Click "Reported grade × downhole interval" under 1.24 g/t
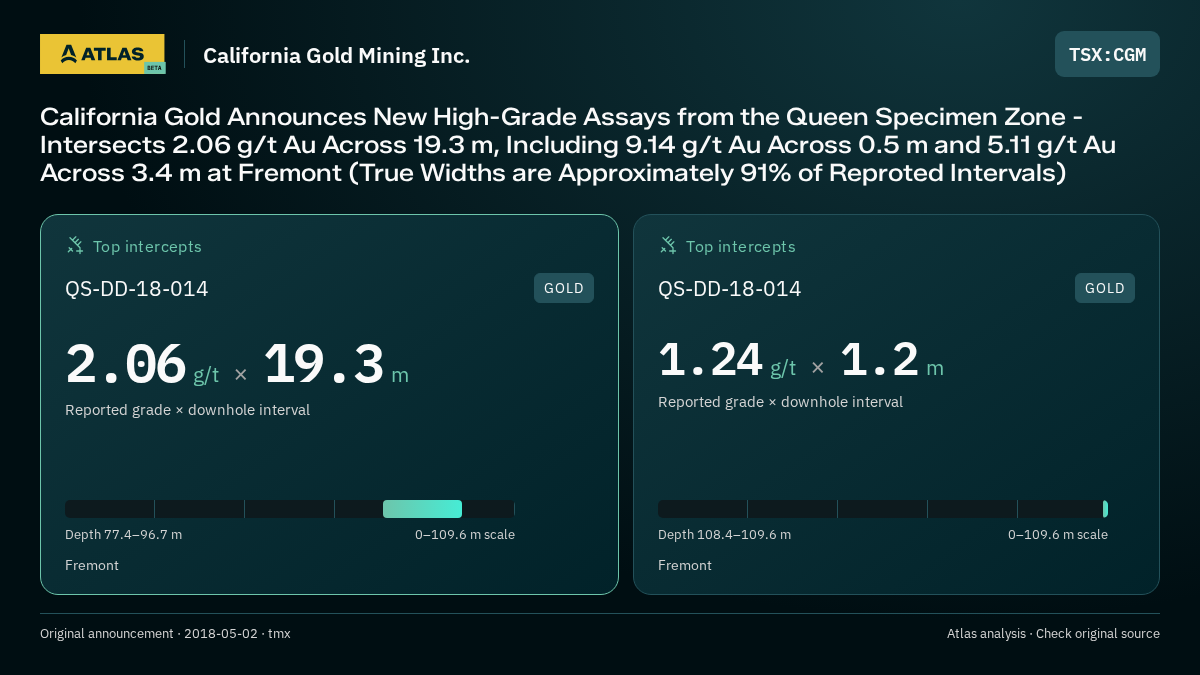 pos(780,402)
